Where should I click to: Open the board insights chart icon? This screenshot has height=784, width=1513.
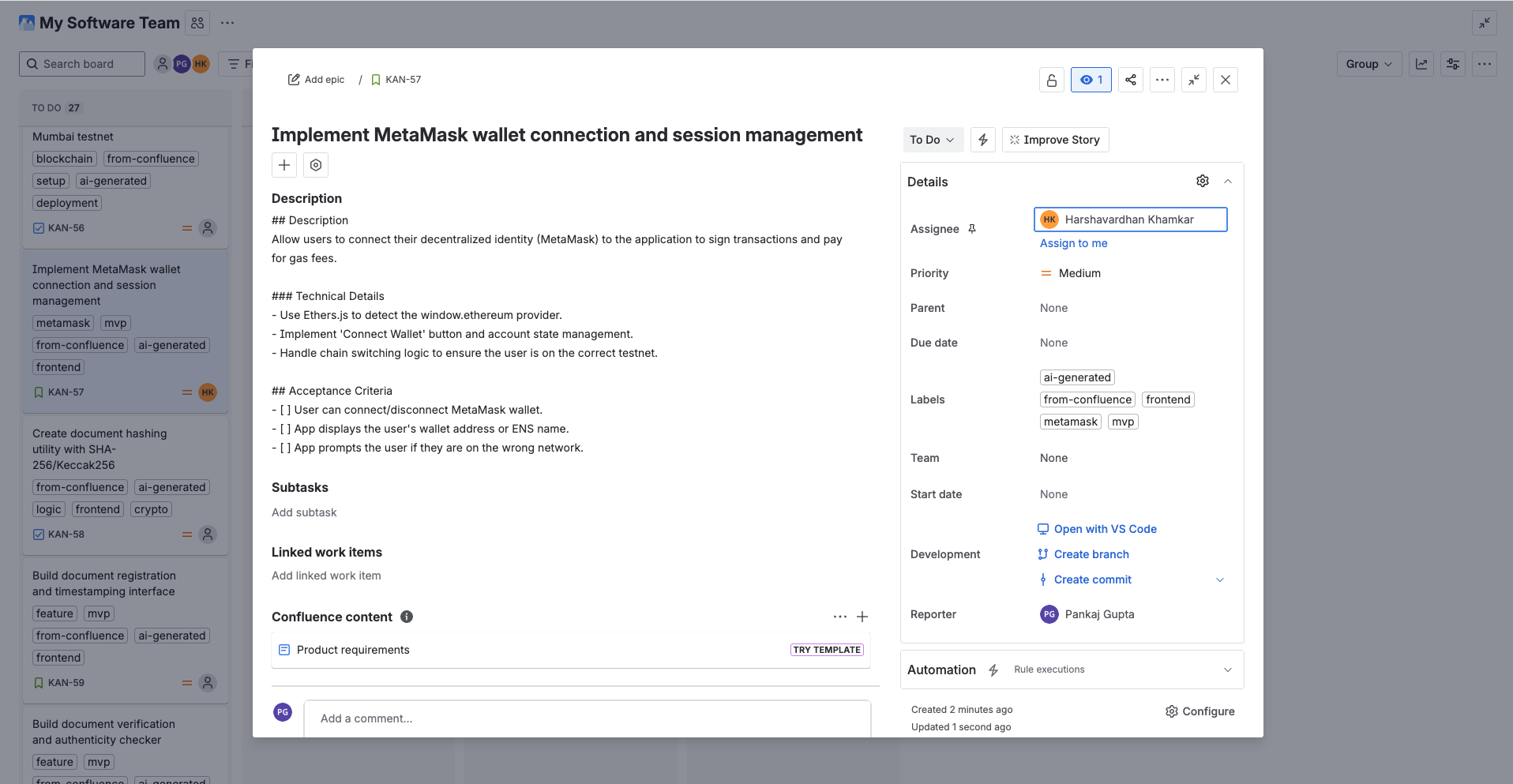click(x=1421, y=64)
